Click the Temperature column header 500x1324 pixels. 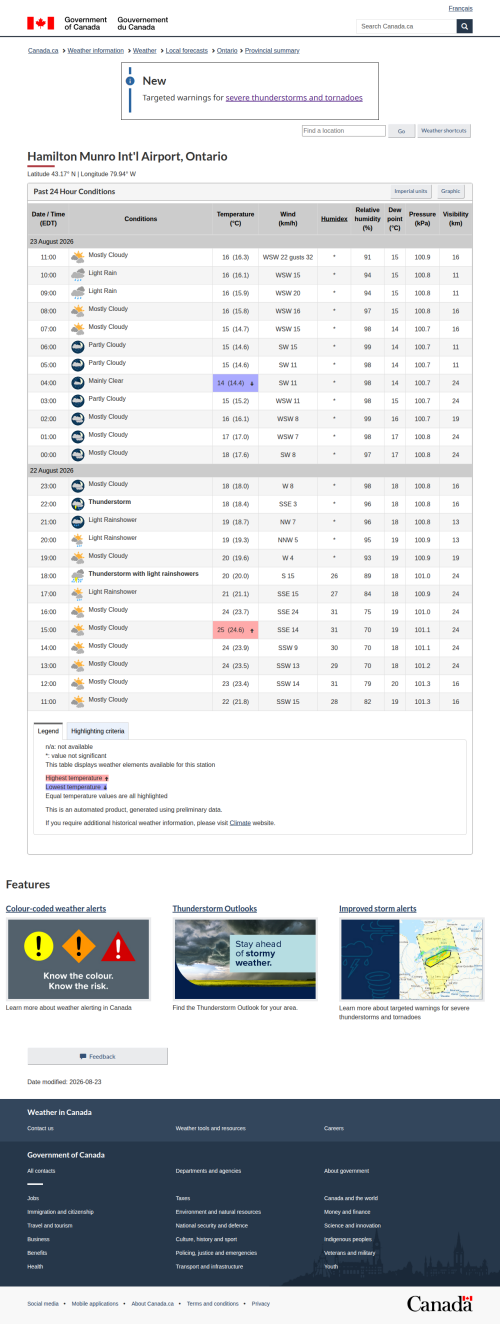tap(236, 219)
